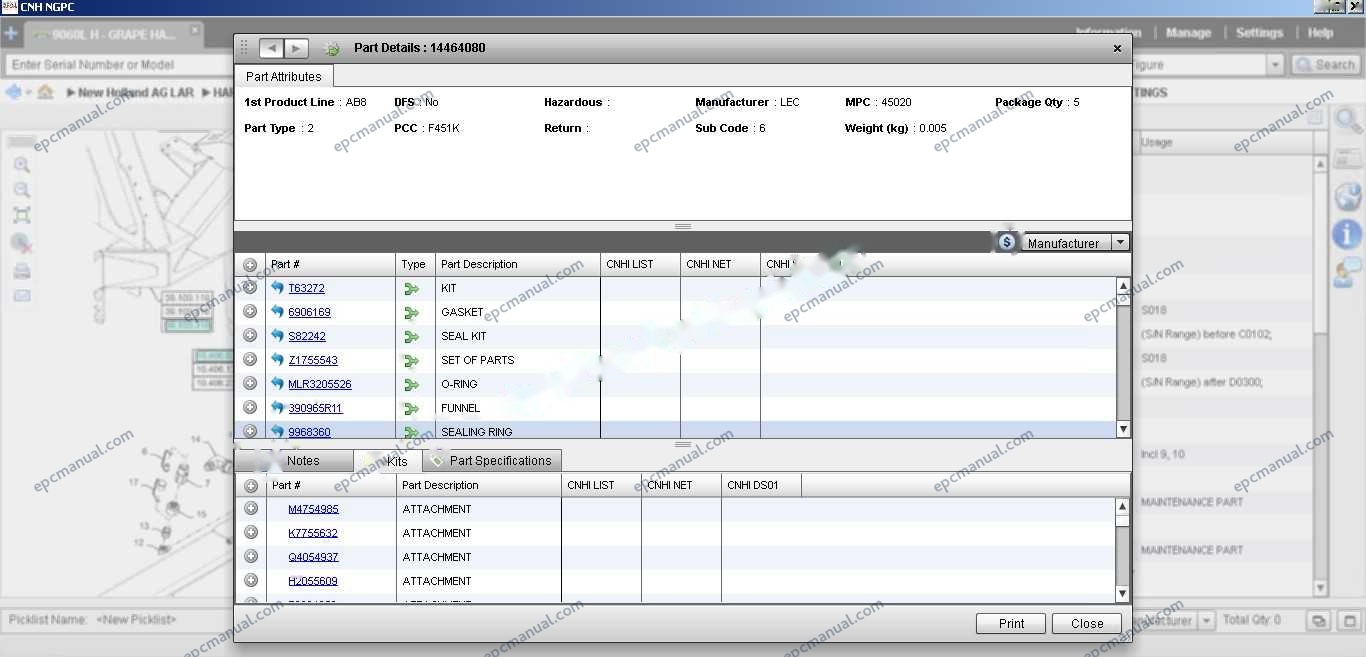Click green type arrow in FUNNEL row
The width and height of the screenshot is (1366, 657).
(x=411, y=409)
